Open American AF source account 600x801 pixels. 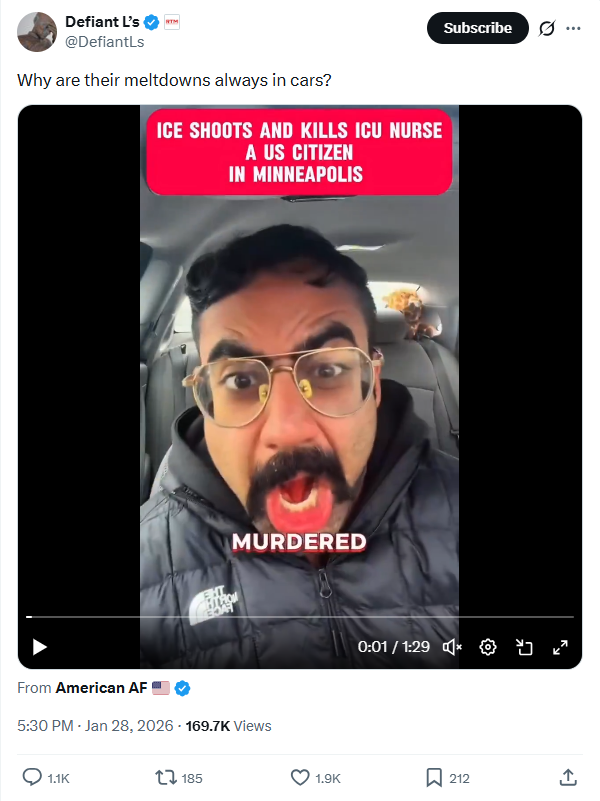(102, 688)
